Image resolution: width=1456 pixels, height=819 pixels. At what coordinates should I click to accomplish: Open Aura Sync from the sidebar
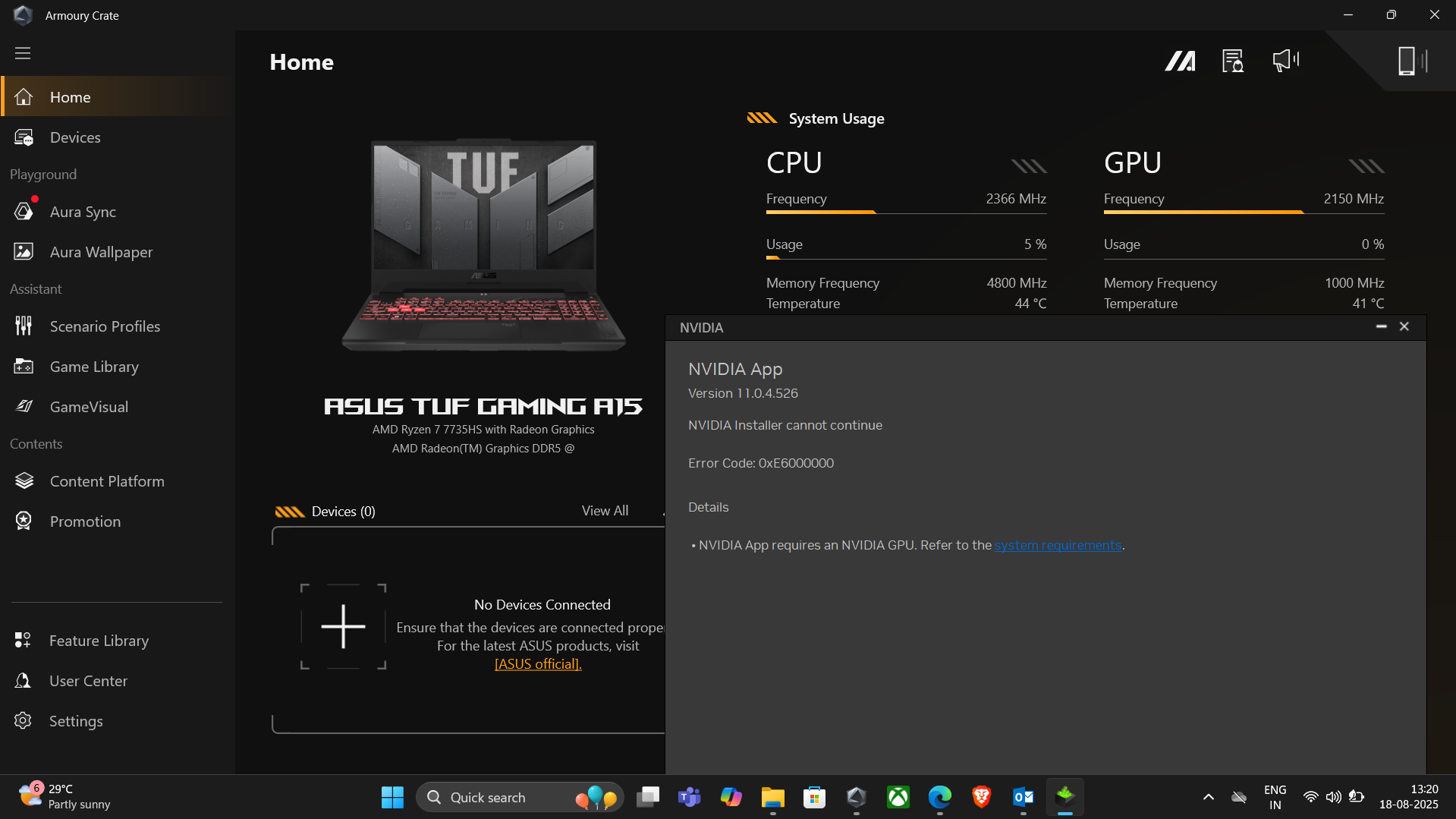(83, 212)
